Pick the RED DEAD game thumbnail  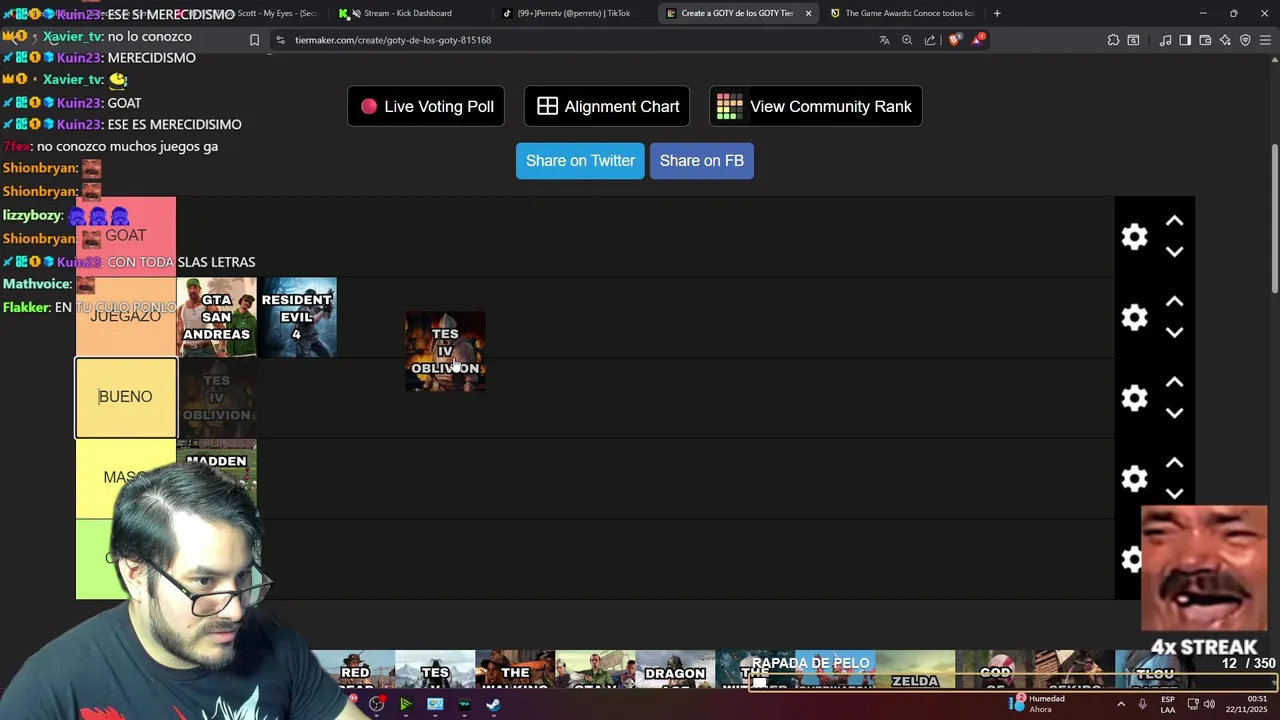[355, 670]
